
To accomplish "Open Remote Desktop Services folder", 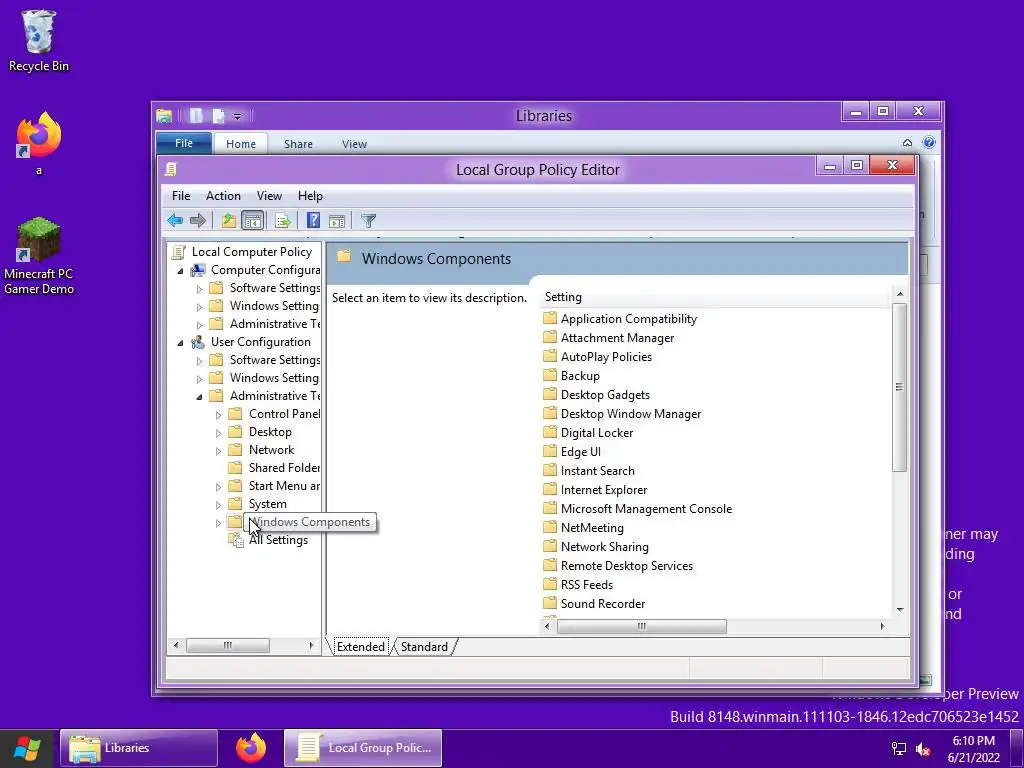I will click(618, 566).
